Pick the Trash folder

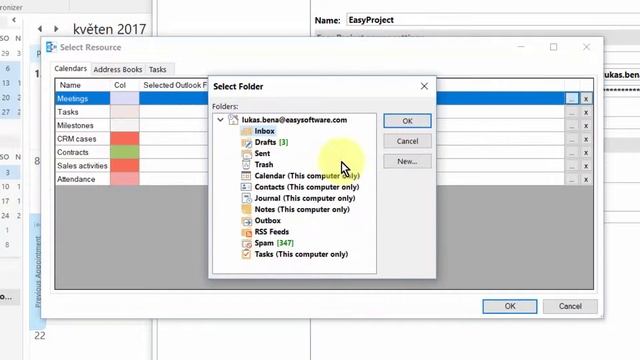tap(264, 164)
